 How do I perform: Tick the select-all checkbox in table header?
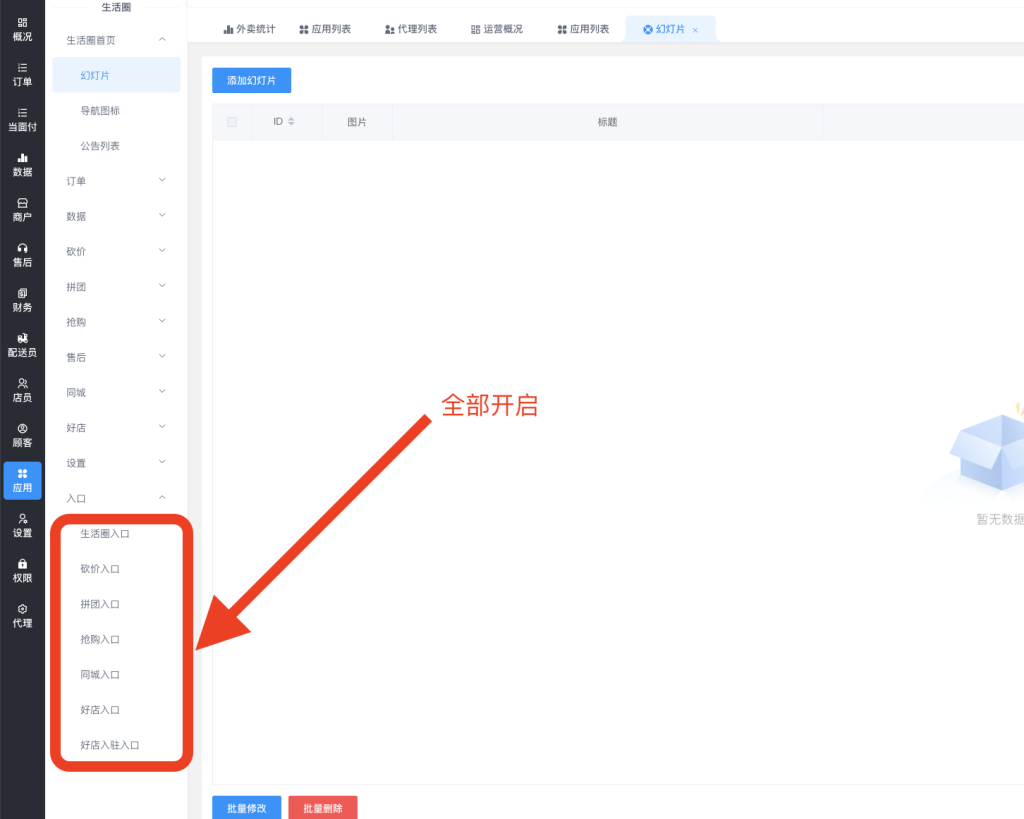tap(232, 122)
